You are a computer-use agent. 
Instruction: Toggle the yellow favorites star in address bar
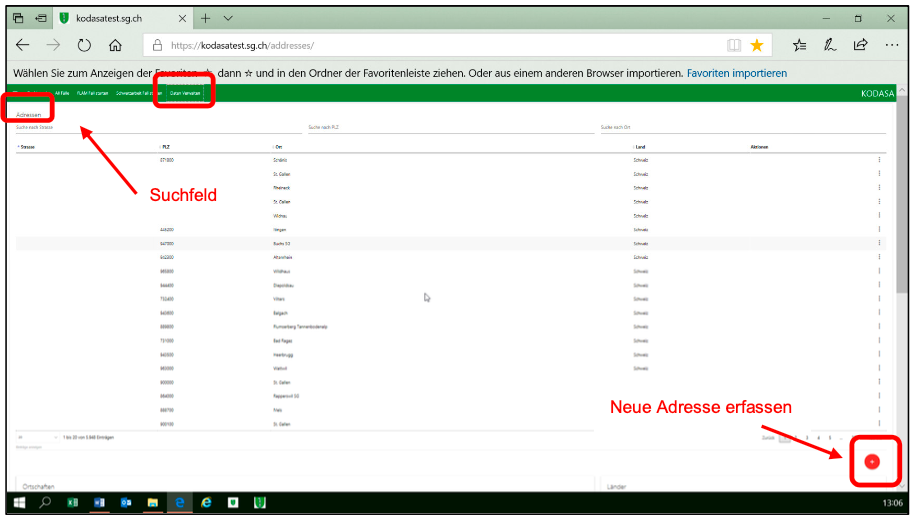(x=757, y=45)
